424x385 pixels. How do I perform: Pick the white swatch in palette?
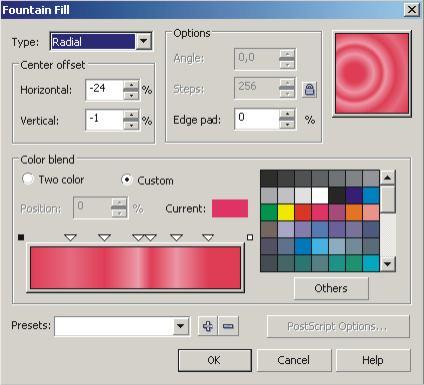pos(320,196)
